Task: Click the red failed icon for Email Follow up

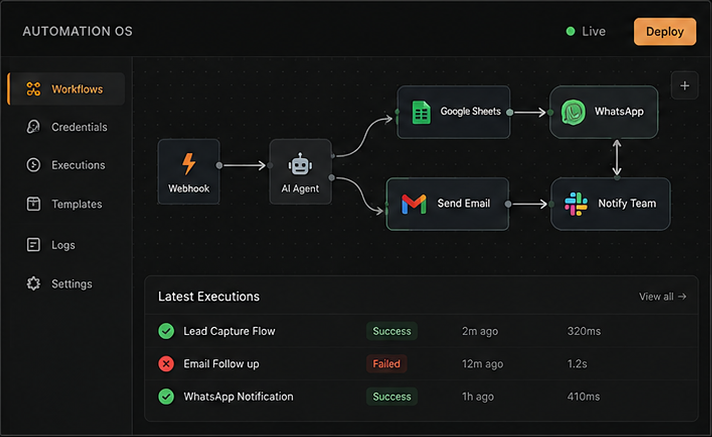Action: [x=166, y=364]
